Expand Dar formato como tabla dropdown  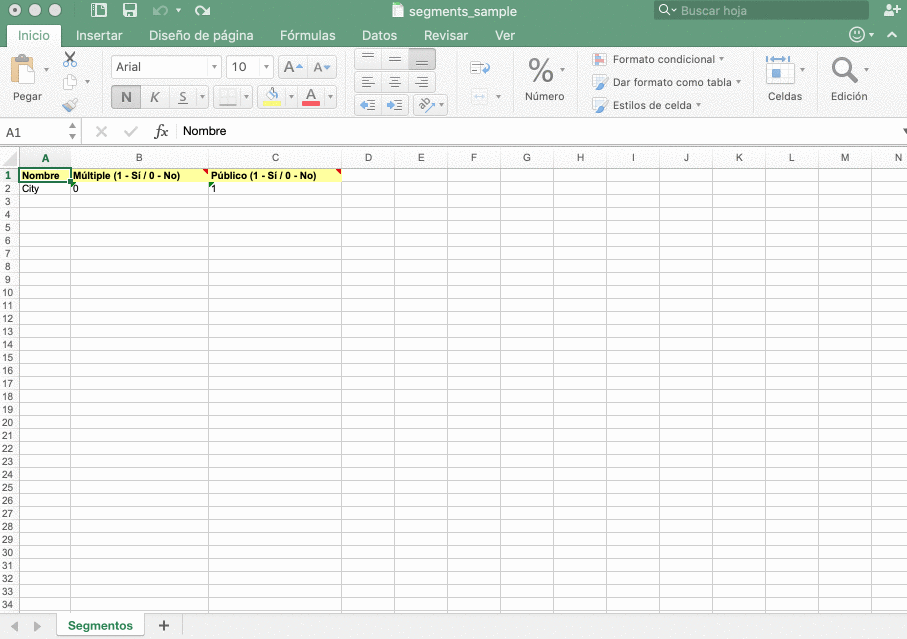coord(739,82)
